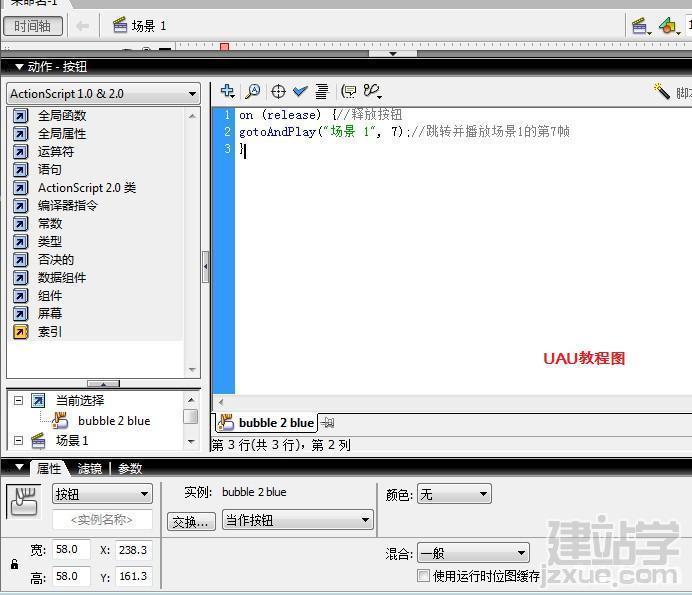Toggle the width-height lock icon
This screenshot has width=692, height=595.
(x=15, y=564)
